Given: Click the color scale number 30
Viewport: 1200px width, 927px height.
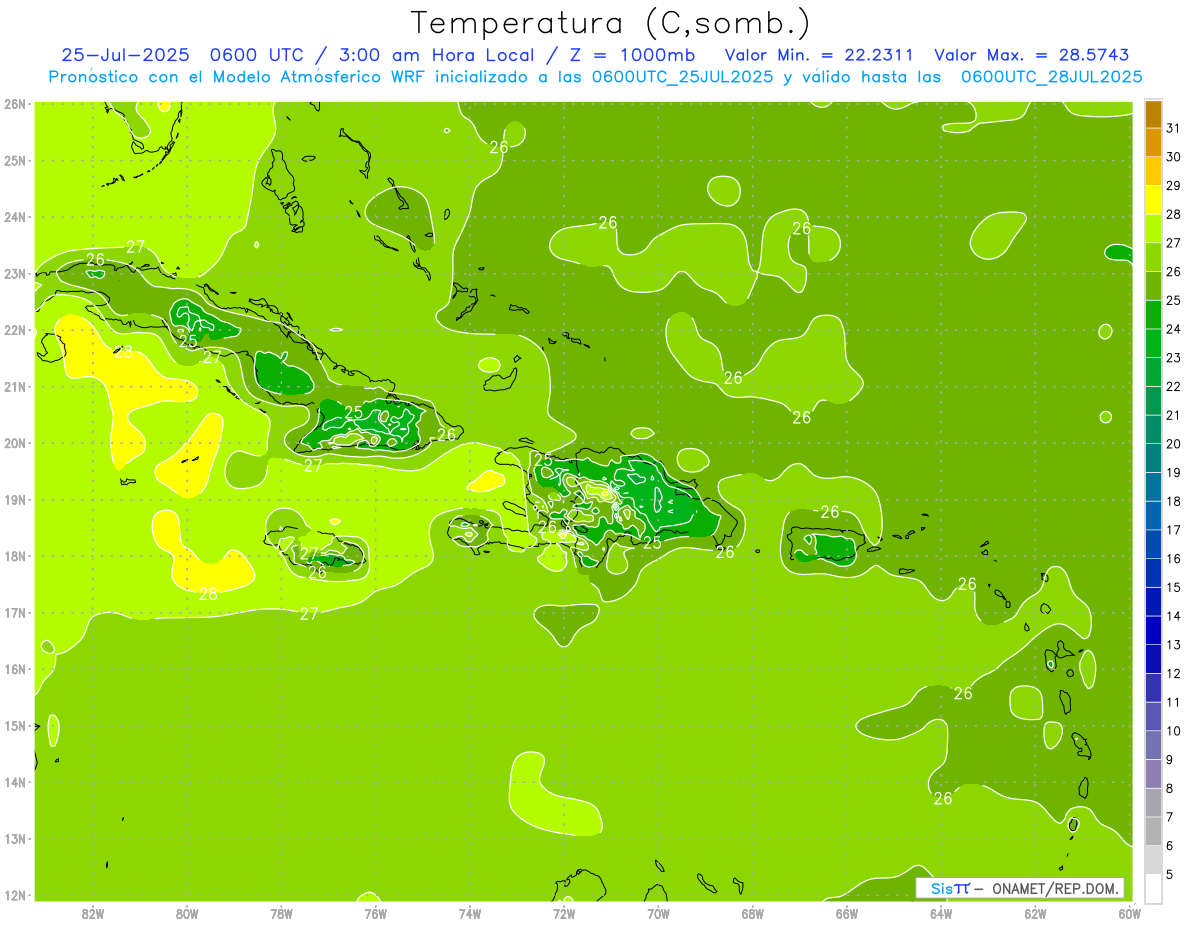Looking at the screenshot, I should 1173,156.
